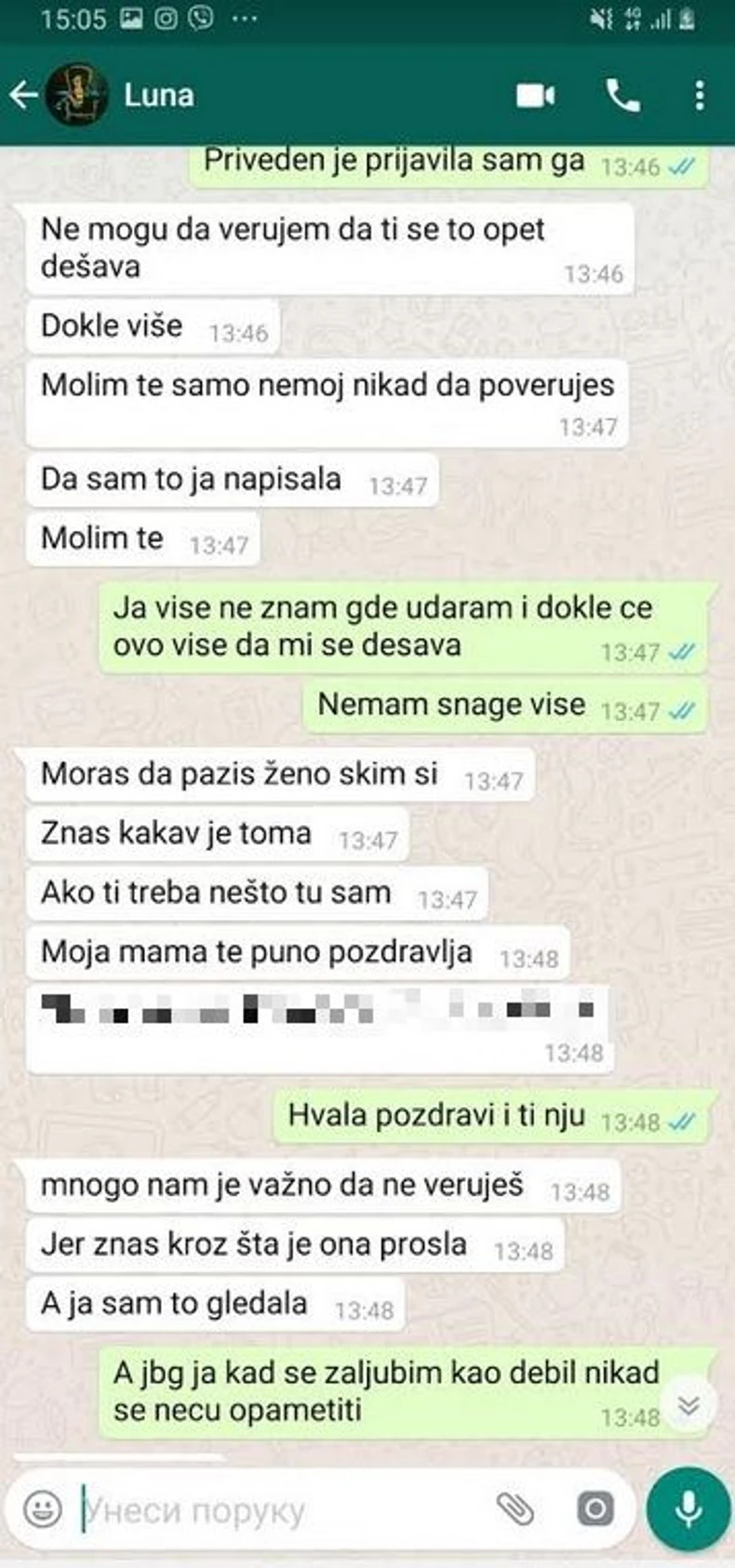Tap the Instagram notification icon in status bar
The image size is (735, 1568).
click(x=166, y=19)
